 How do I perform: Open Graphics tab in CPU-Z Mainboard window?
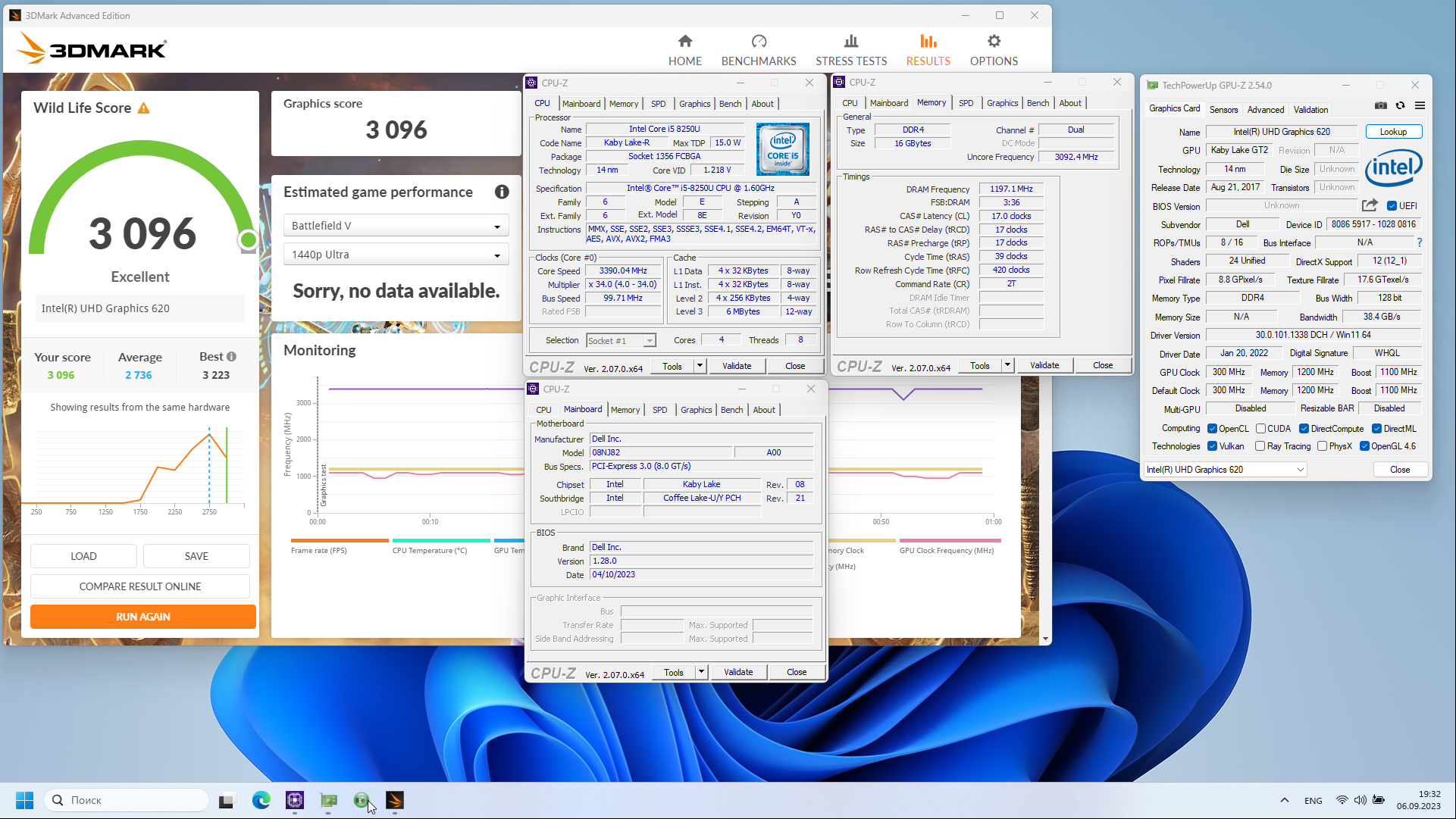(x=696, y=410)
